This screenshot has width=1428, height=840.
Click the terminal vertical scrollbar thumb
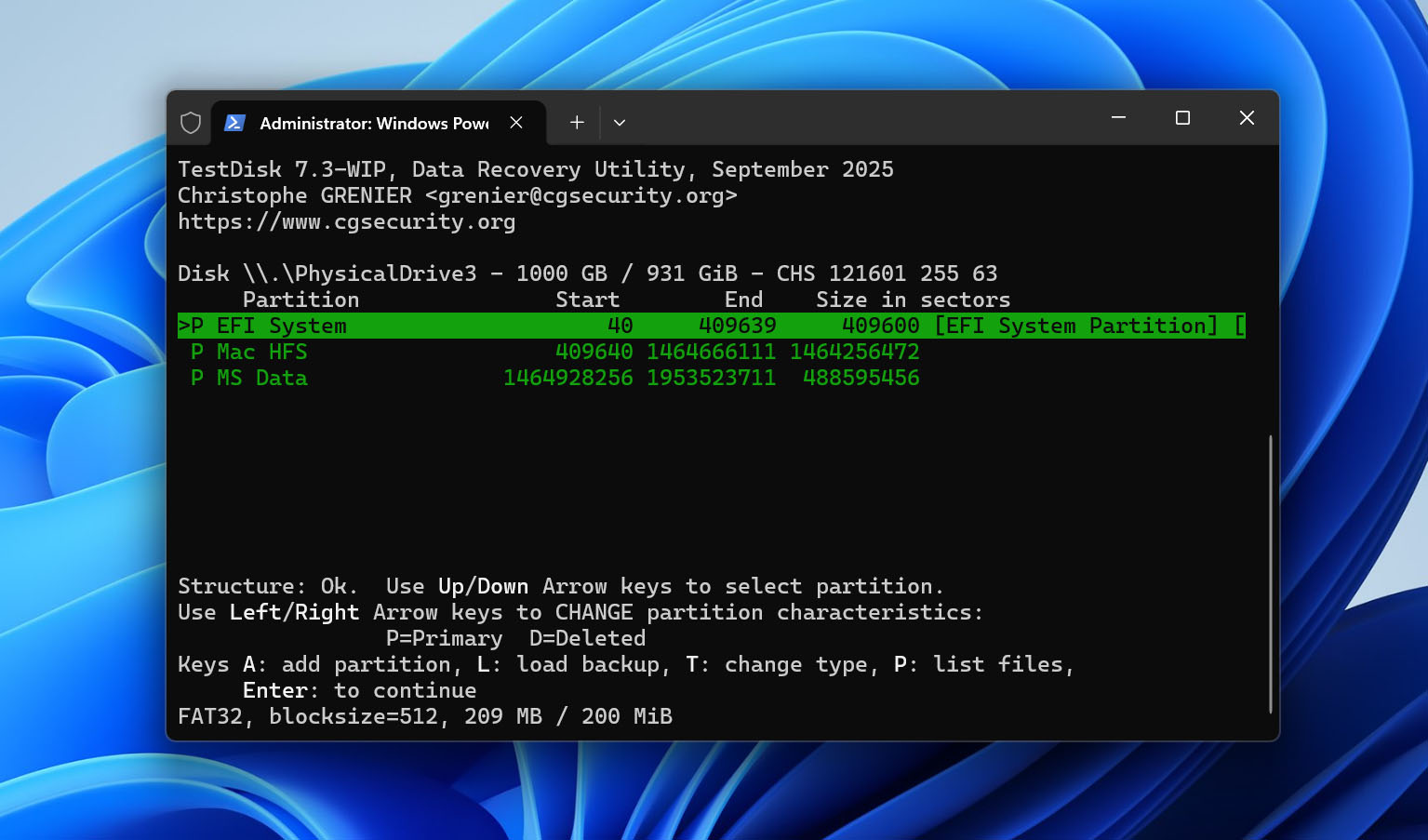[1270, 574]
